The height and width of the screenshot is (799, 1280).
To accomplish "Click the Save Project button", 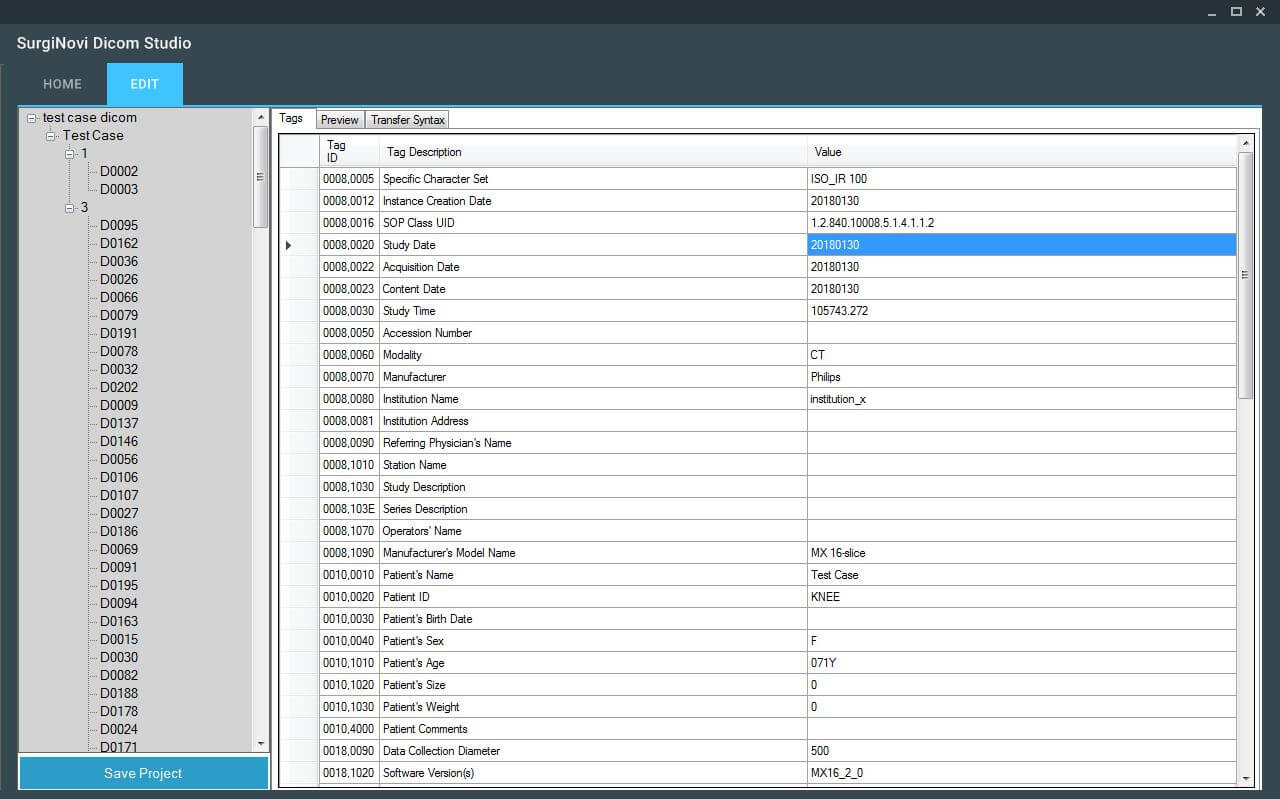I will pos(143,773).
